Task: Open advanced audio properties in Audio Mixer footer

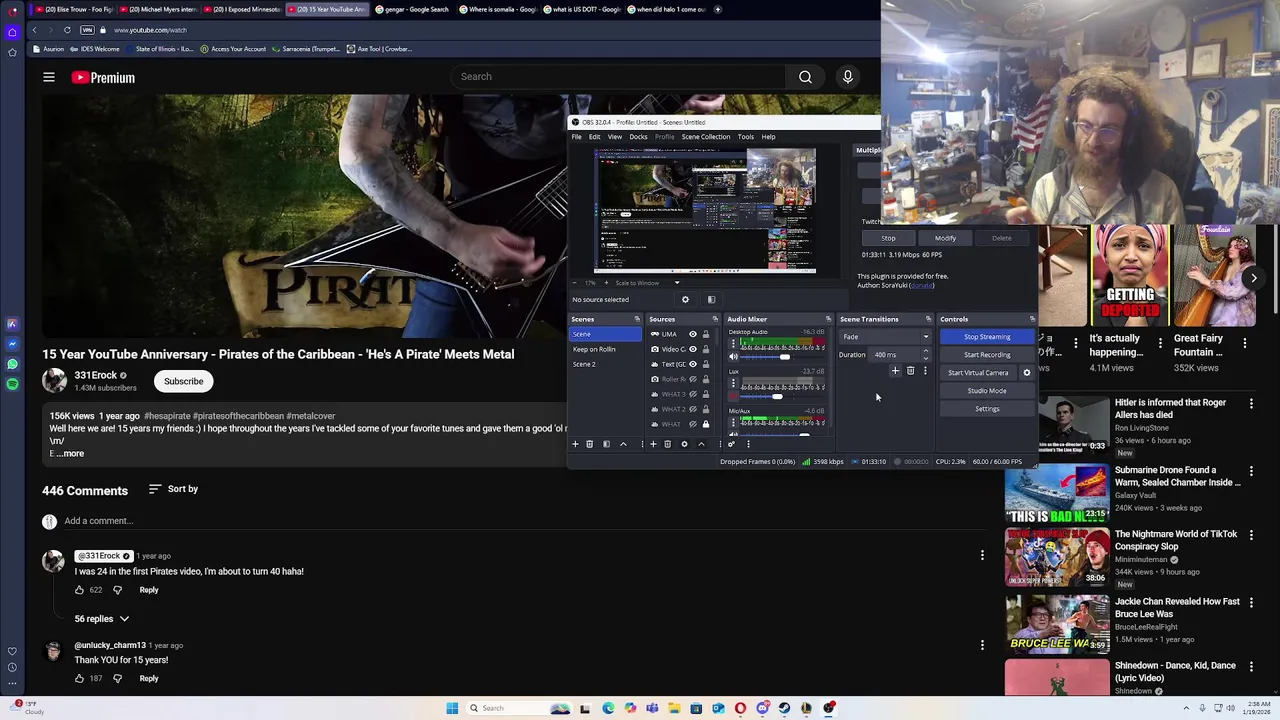Action: (731, 444)
